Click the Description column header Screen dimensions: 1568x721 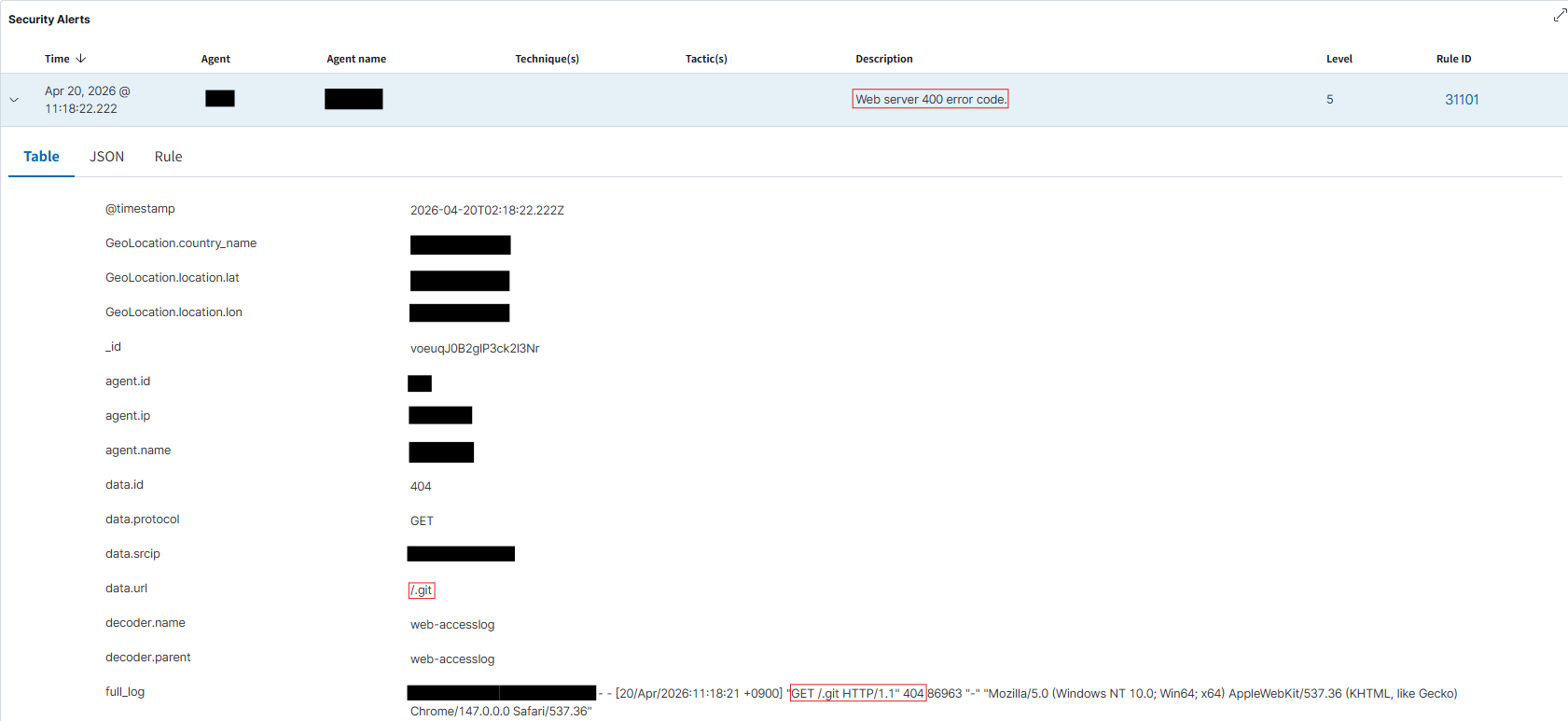coord(884,59)
